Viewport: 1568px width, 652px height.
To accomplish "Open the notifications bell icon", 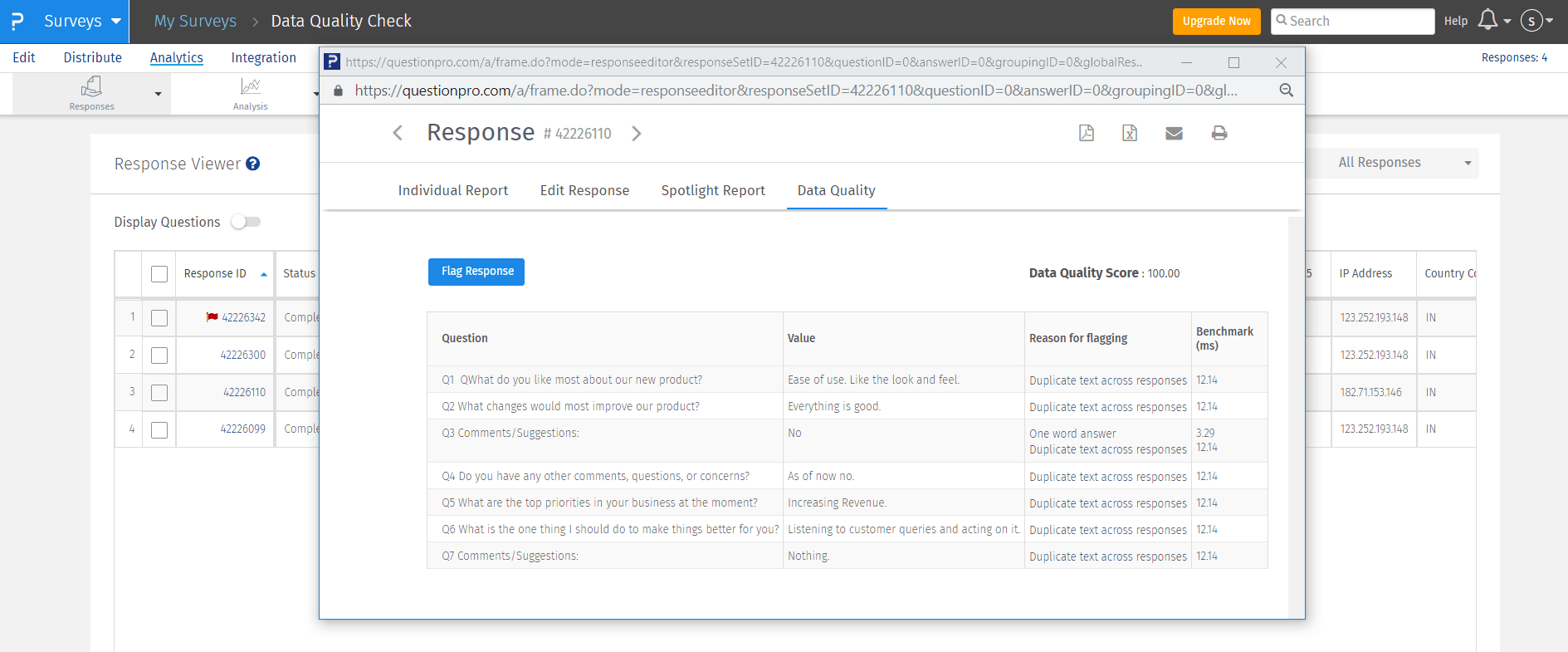I will (x=1487, y=21).
